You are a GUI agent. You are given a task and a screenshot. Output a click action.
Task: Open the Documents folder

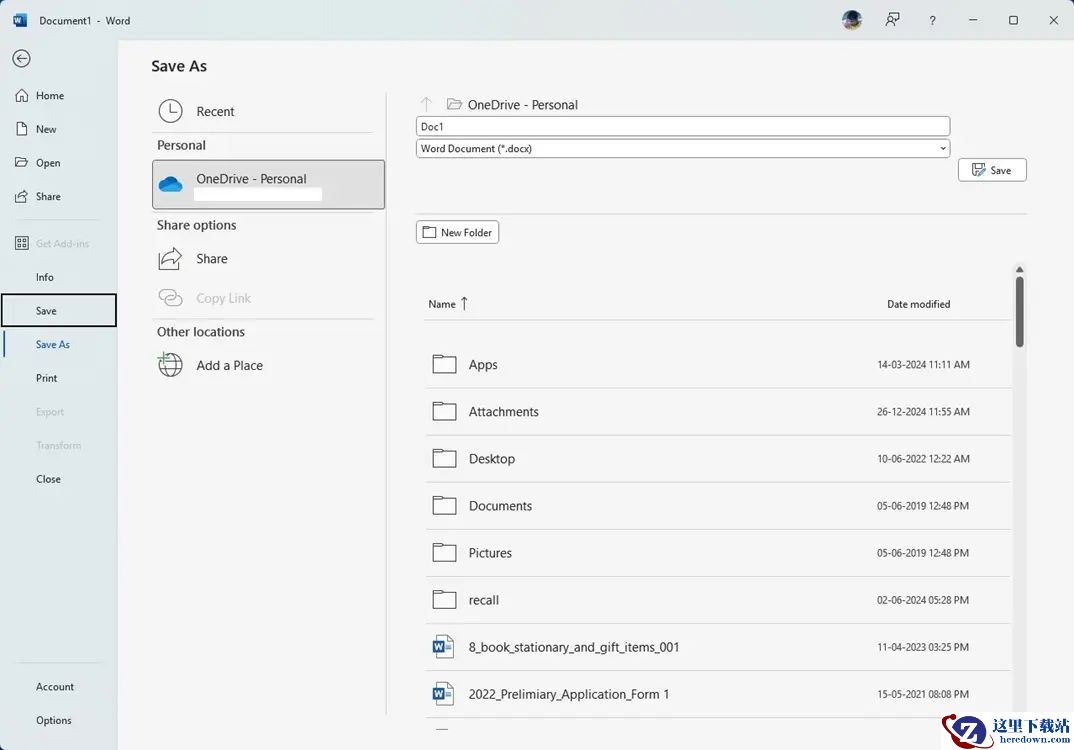[718, 506]
